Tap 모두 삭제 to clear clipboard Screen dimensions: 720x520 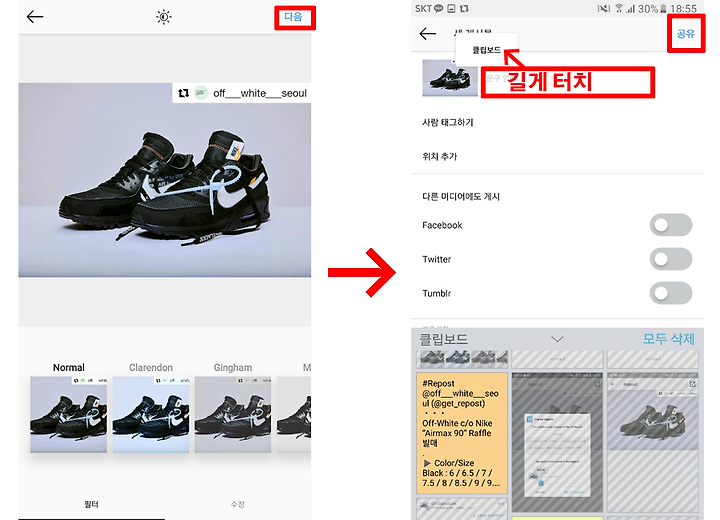point(669,339)
